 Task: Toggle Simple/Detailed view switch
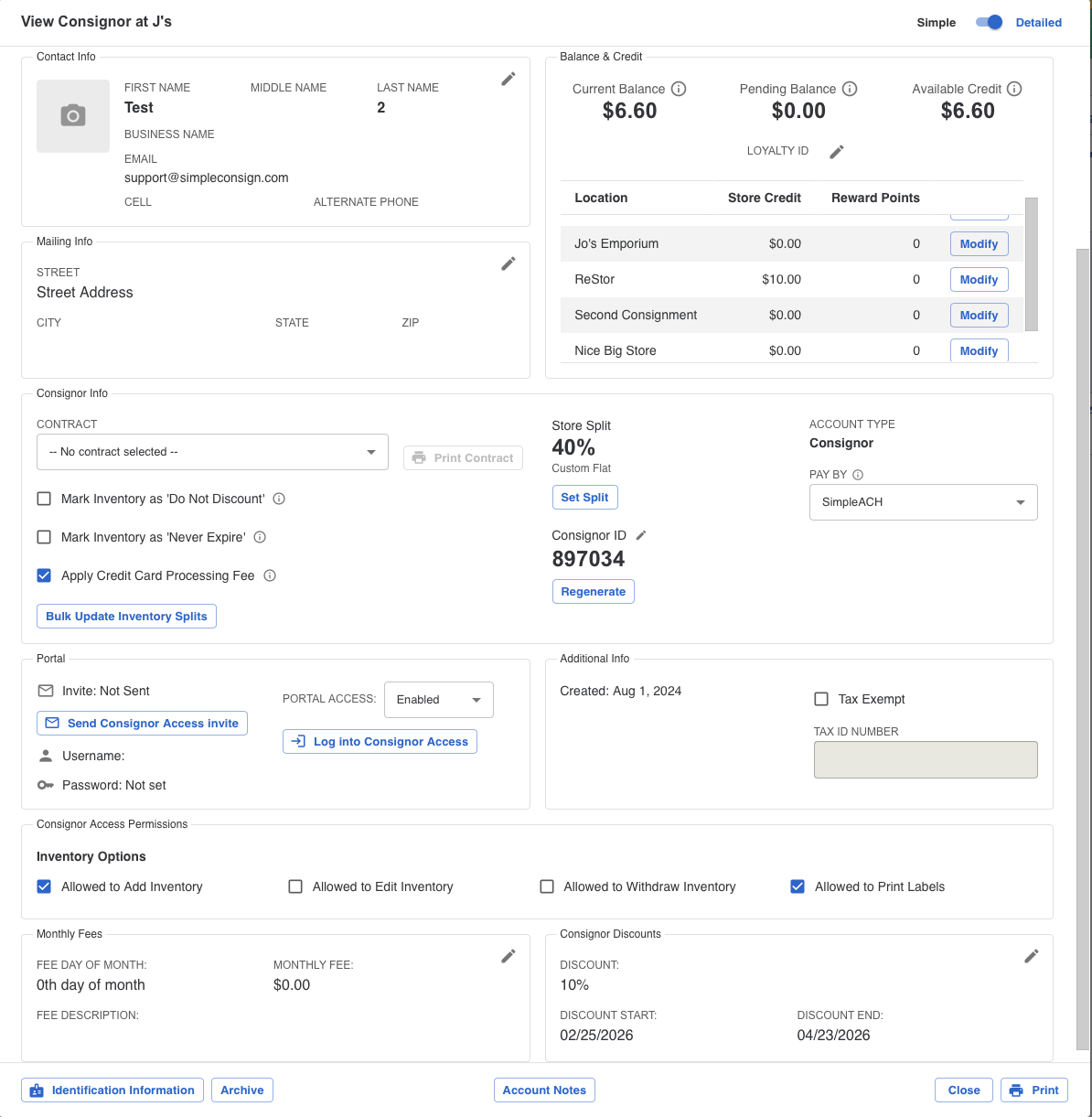(989, 22)
